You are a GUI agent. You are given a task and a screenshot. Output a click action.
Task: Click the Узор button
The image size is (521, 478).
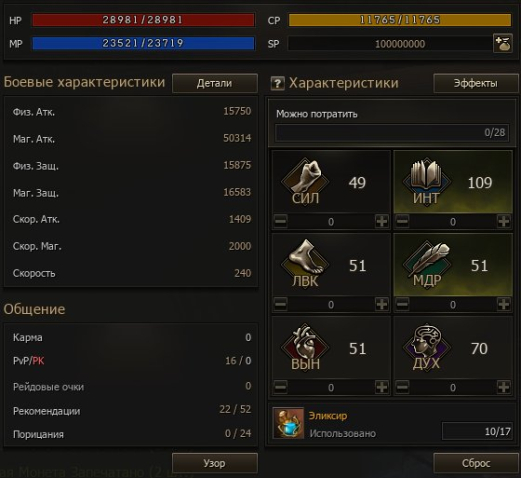coord(215,463)
